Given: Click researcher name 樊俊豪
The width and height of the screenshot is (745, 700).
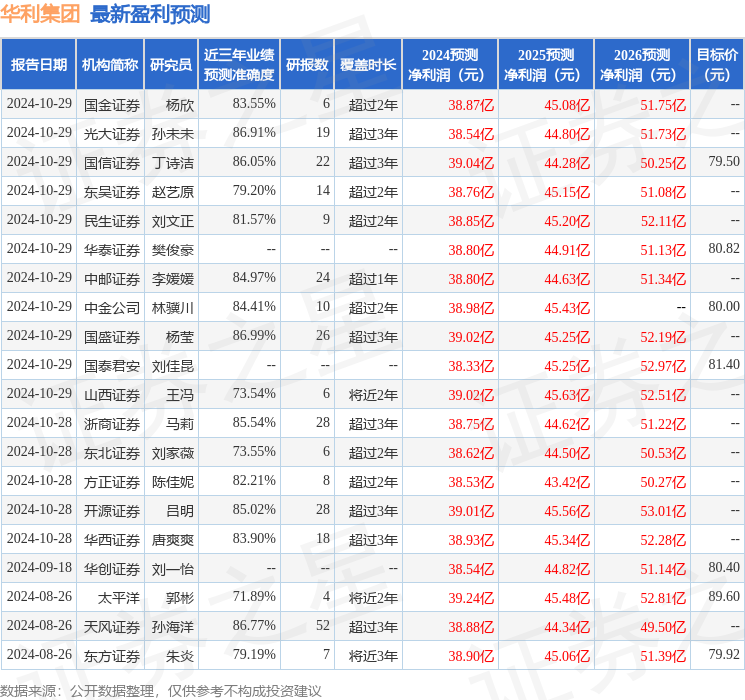Looking at the screenshot, I should (x=172, y=250).
